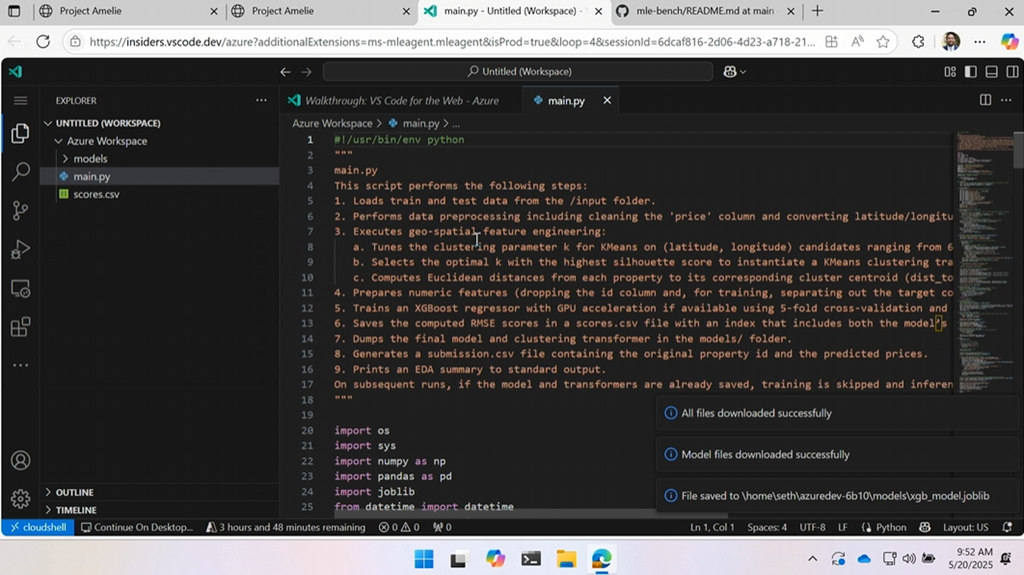Viewport: 1024px width, 575px height.
Task: Open Source Control view in activity bar
Action: click(20, 211)
